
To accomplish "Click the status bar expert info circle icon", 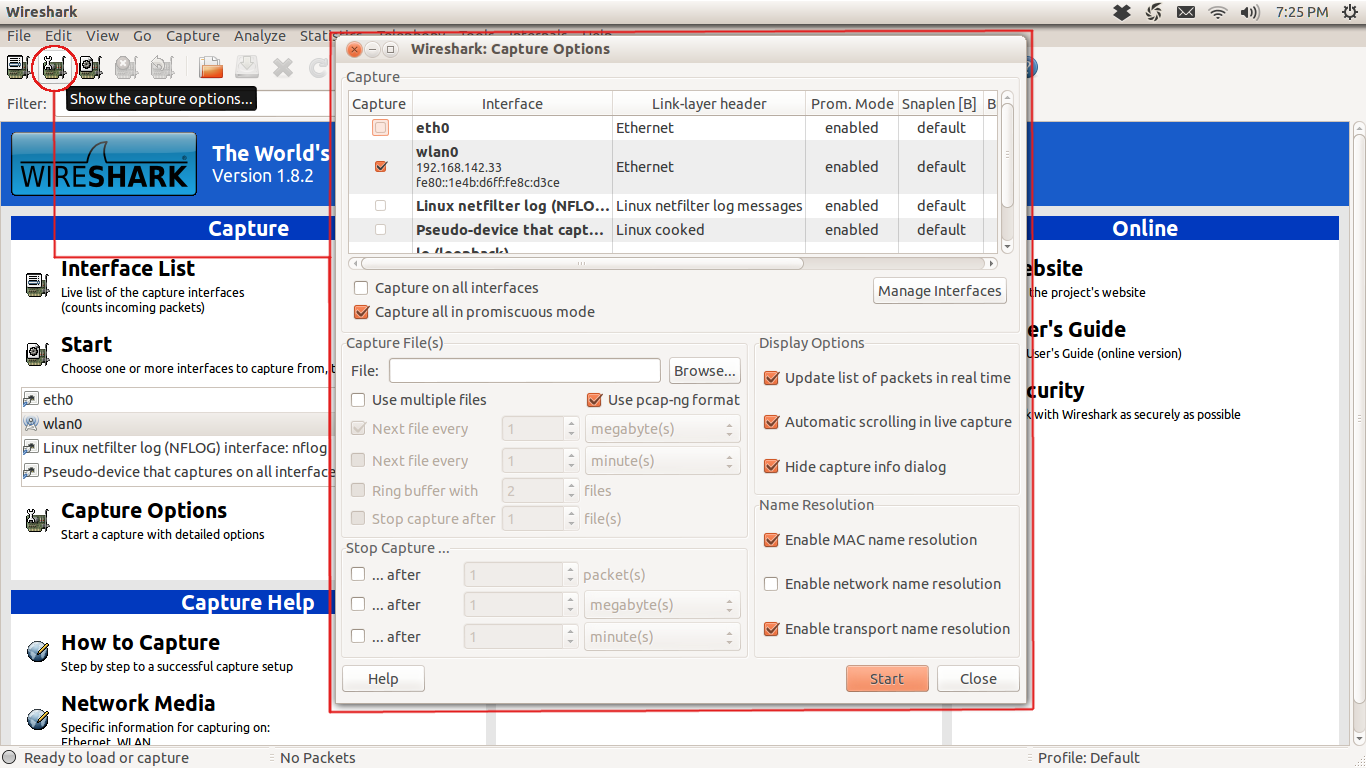I will (x=9, y=757).
